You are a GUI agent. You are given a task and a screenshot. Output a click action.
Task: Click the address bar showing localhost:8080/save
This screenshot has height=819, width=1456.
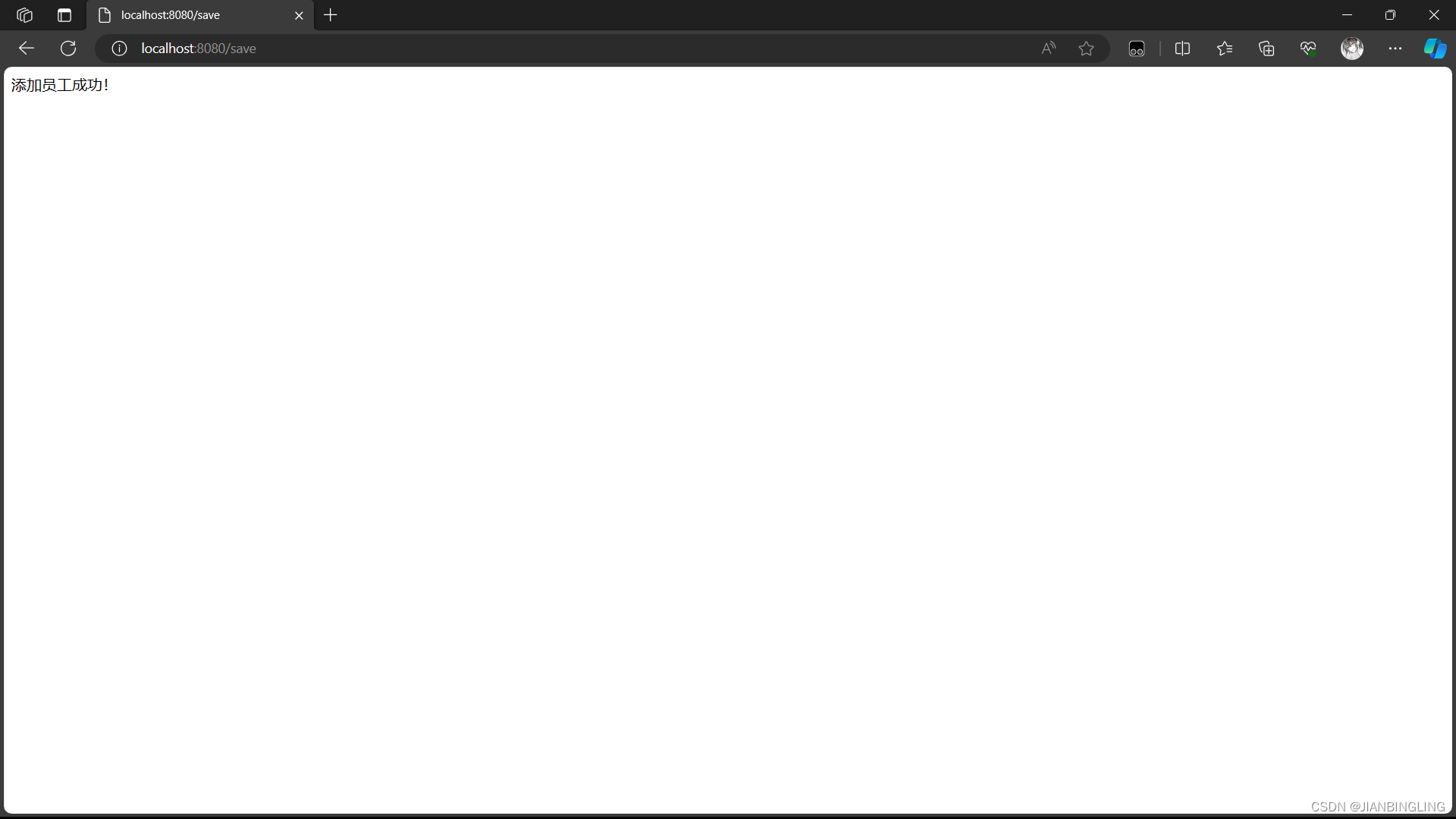[198, 48]
